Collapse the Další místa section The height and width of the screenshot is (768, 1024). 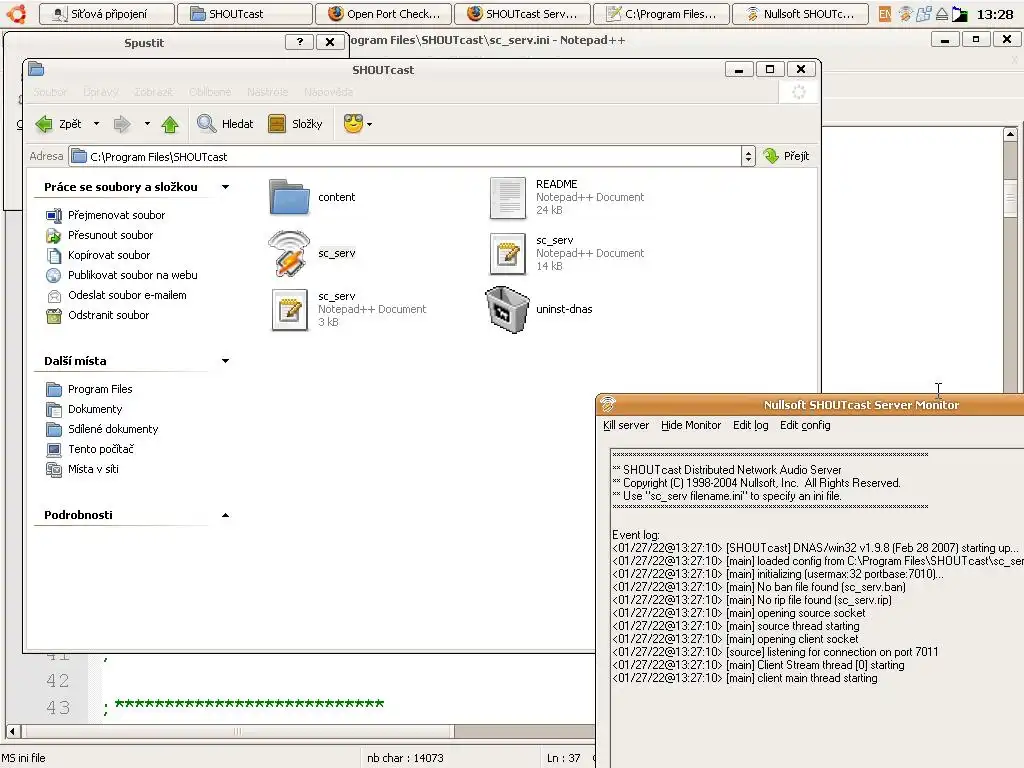[x=225, y=360]
